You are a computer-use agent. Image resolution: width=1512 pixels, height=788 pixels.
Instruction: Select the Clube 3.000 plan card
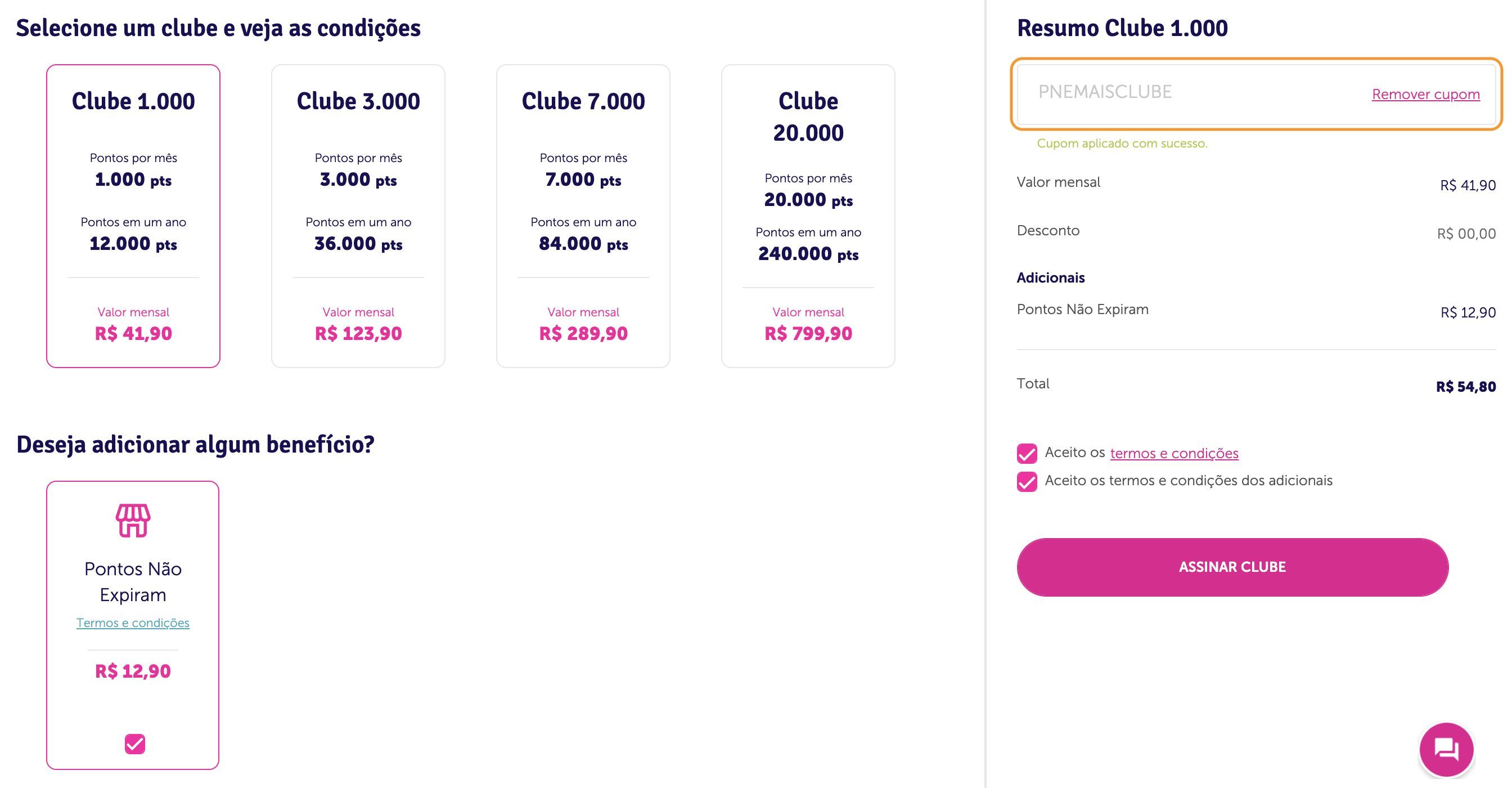click(x=358, y=216)
